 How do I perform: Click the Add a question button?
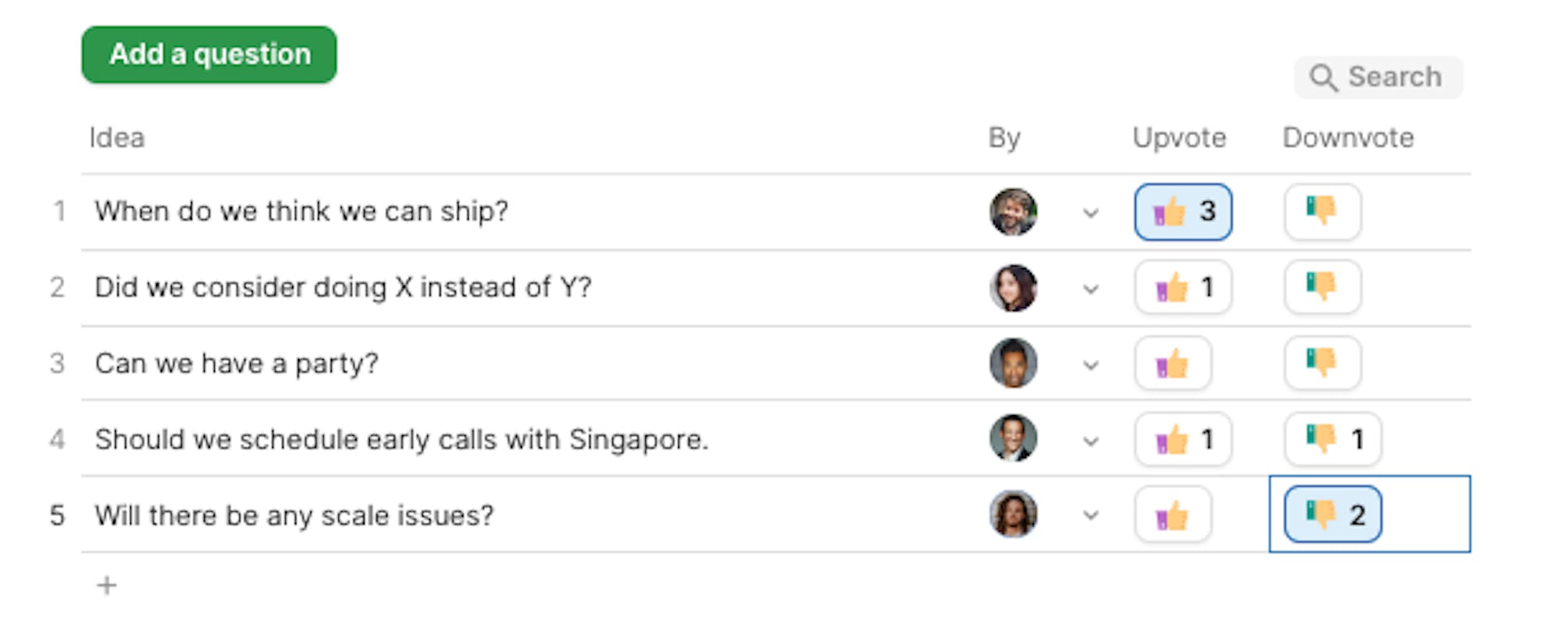coord(209,55)
